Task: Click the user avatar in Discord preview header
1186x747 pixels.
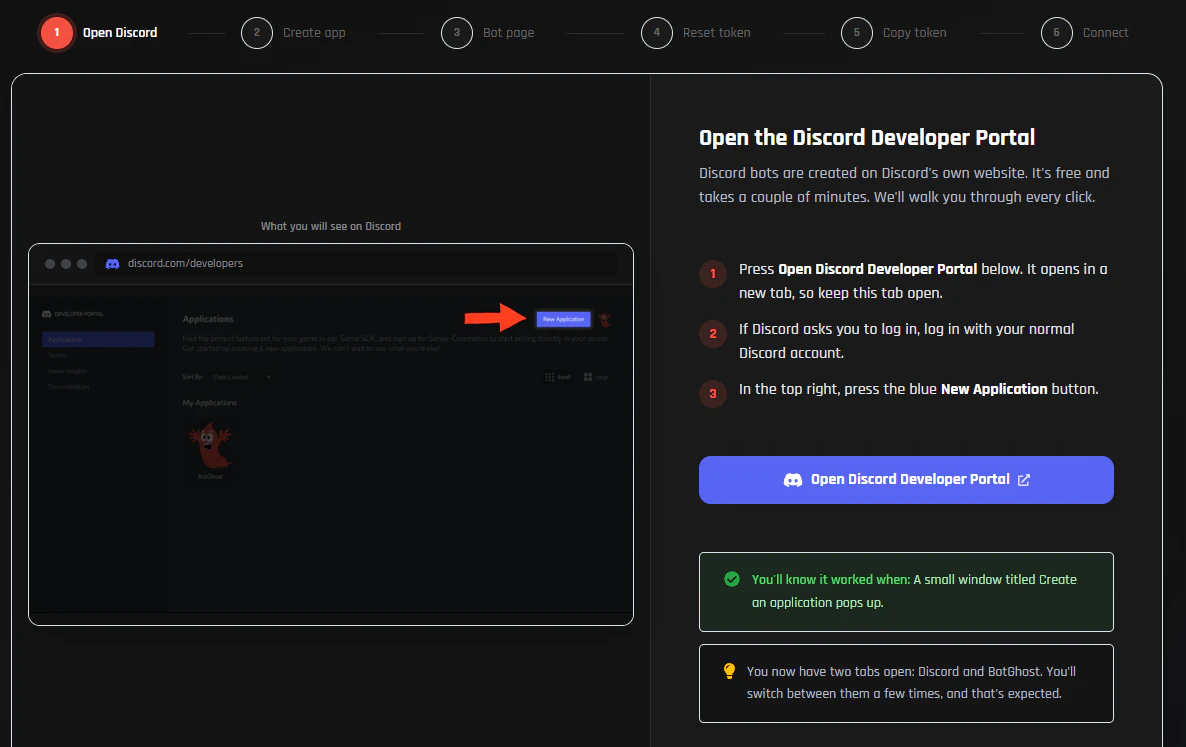Action: [604, 320]
